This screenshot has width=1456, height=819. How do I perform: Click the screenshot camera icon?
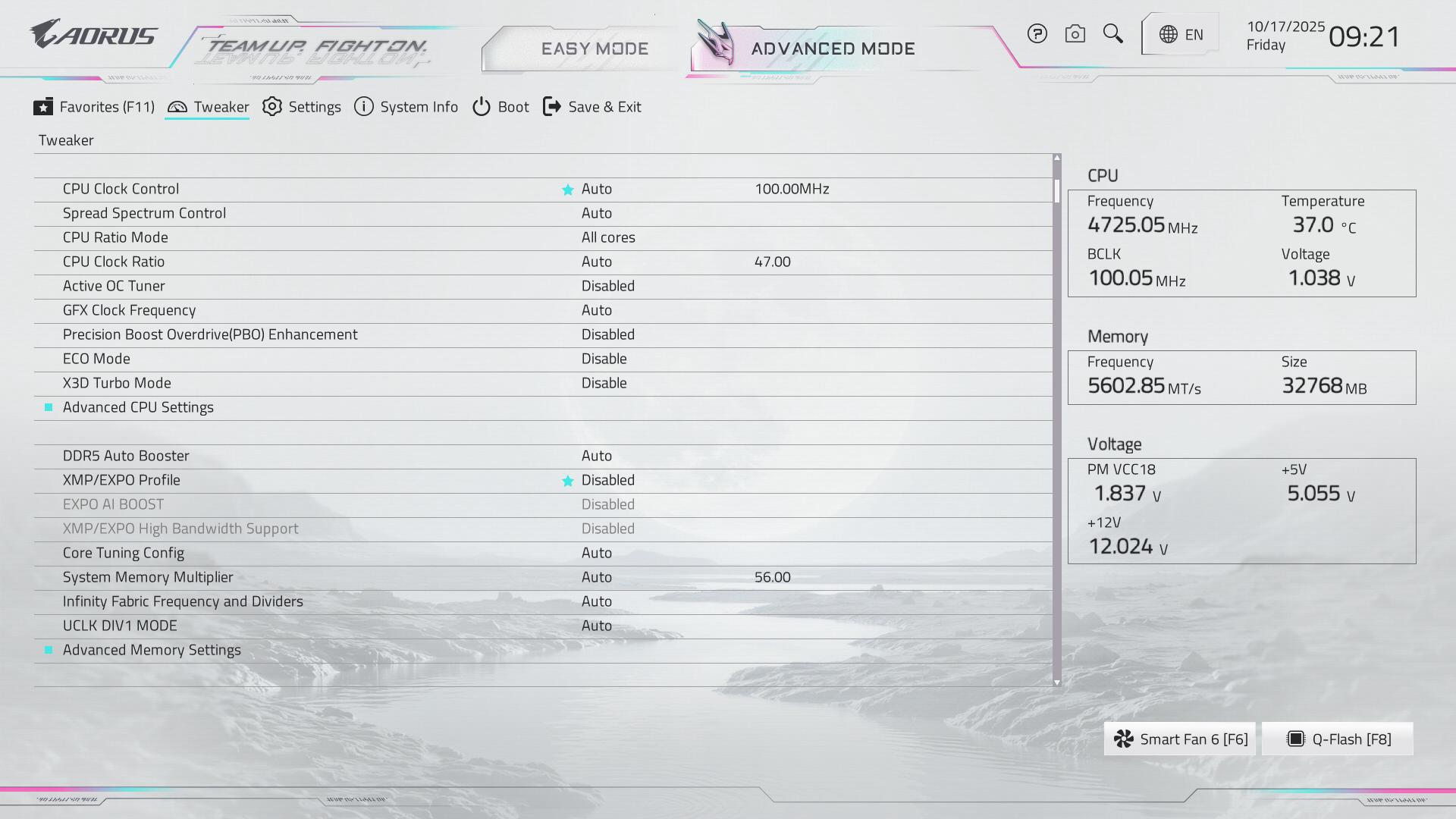1075,34
